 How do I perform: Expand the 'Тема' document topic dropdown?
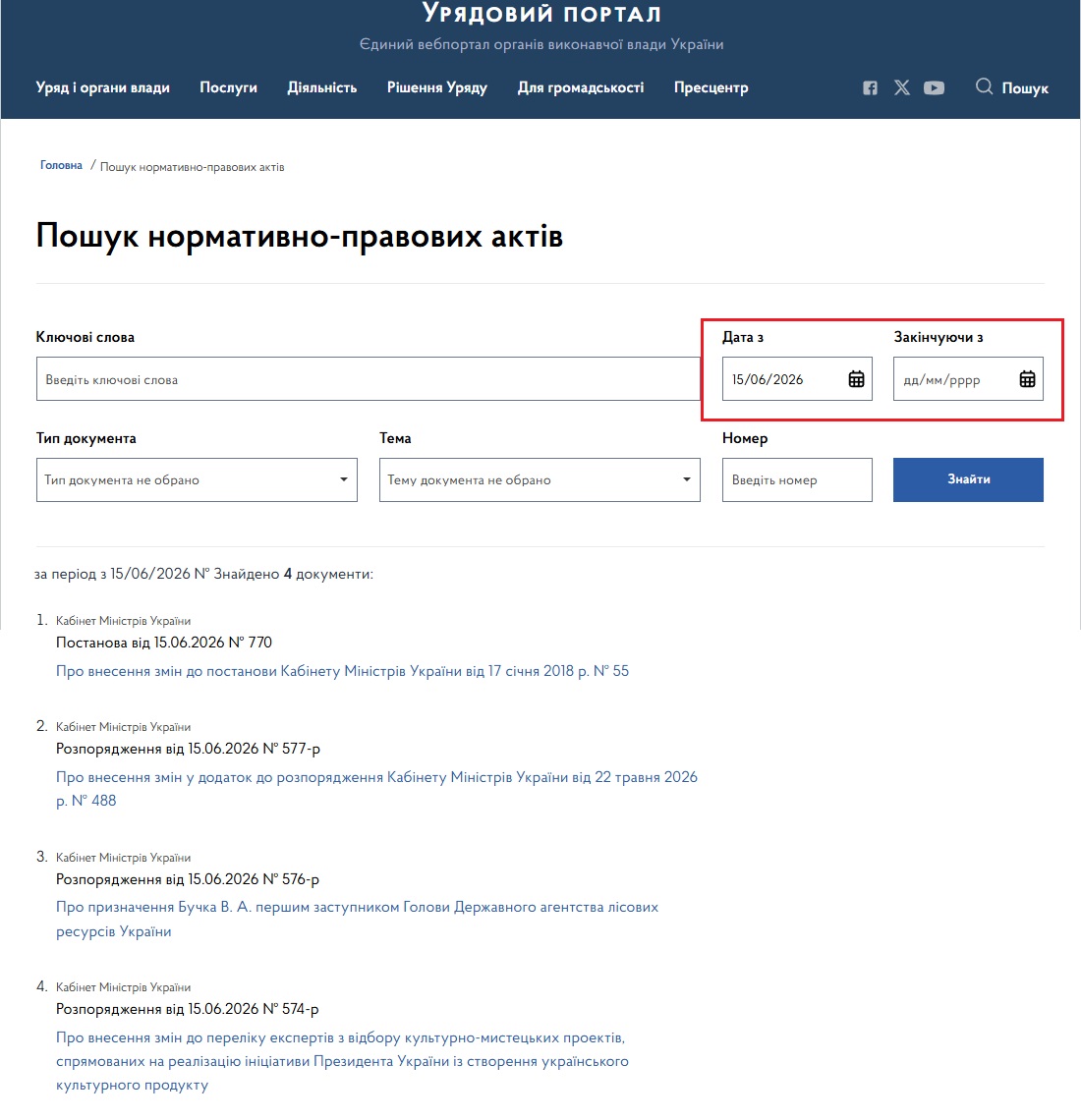point(540,480)
